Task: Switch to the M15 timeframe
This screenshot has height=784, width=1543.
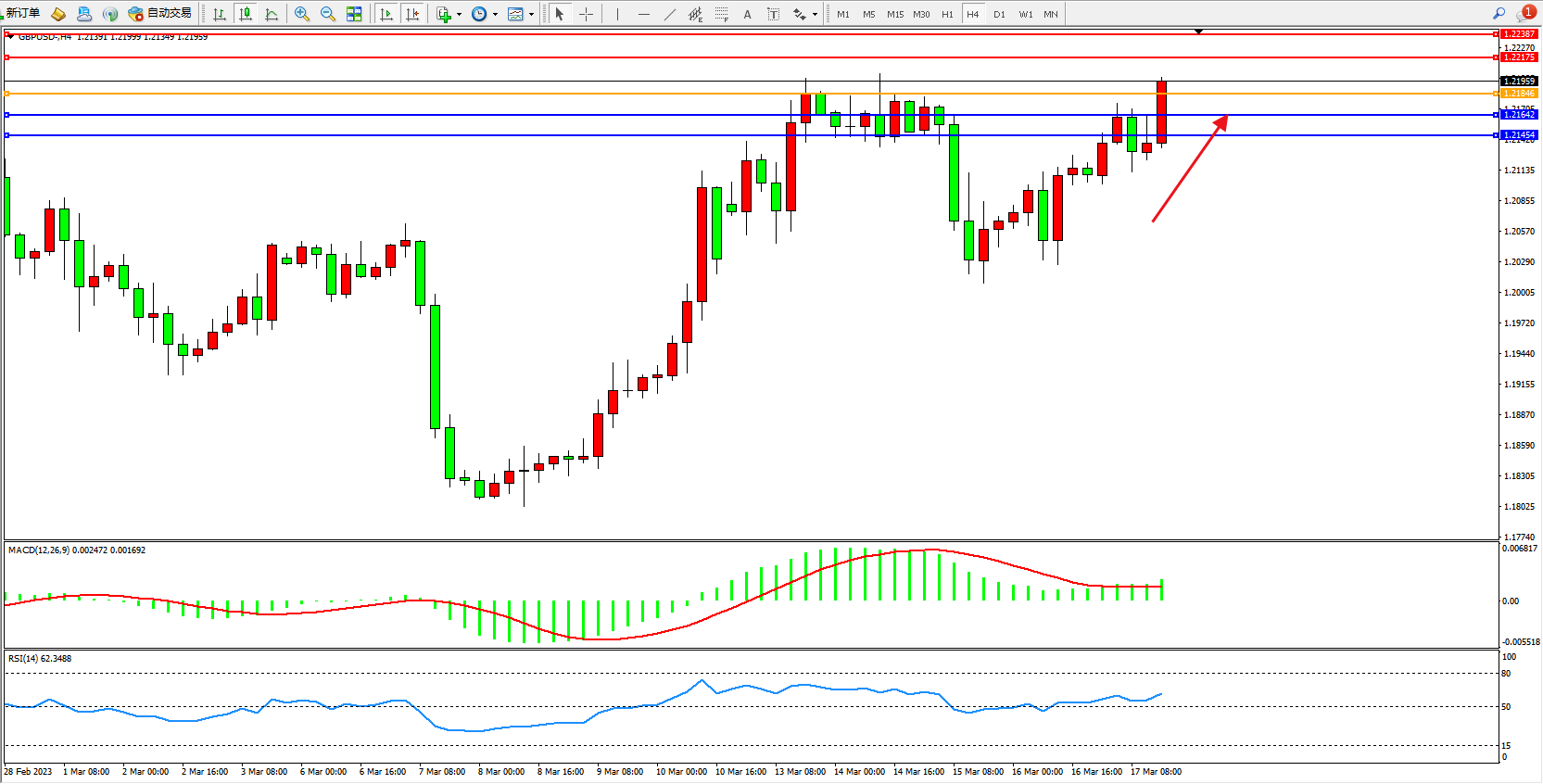Action: [894, 14]
